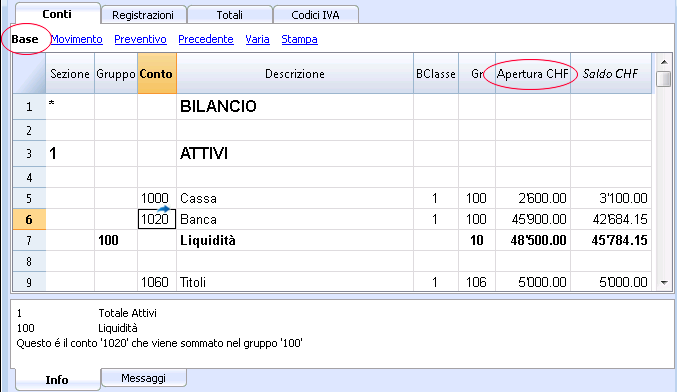Select the Cassa description cell

pos(295,198)
